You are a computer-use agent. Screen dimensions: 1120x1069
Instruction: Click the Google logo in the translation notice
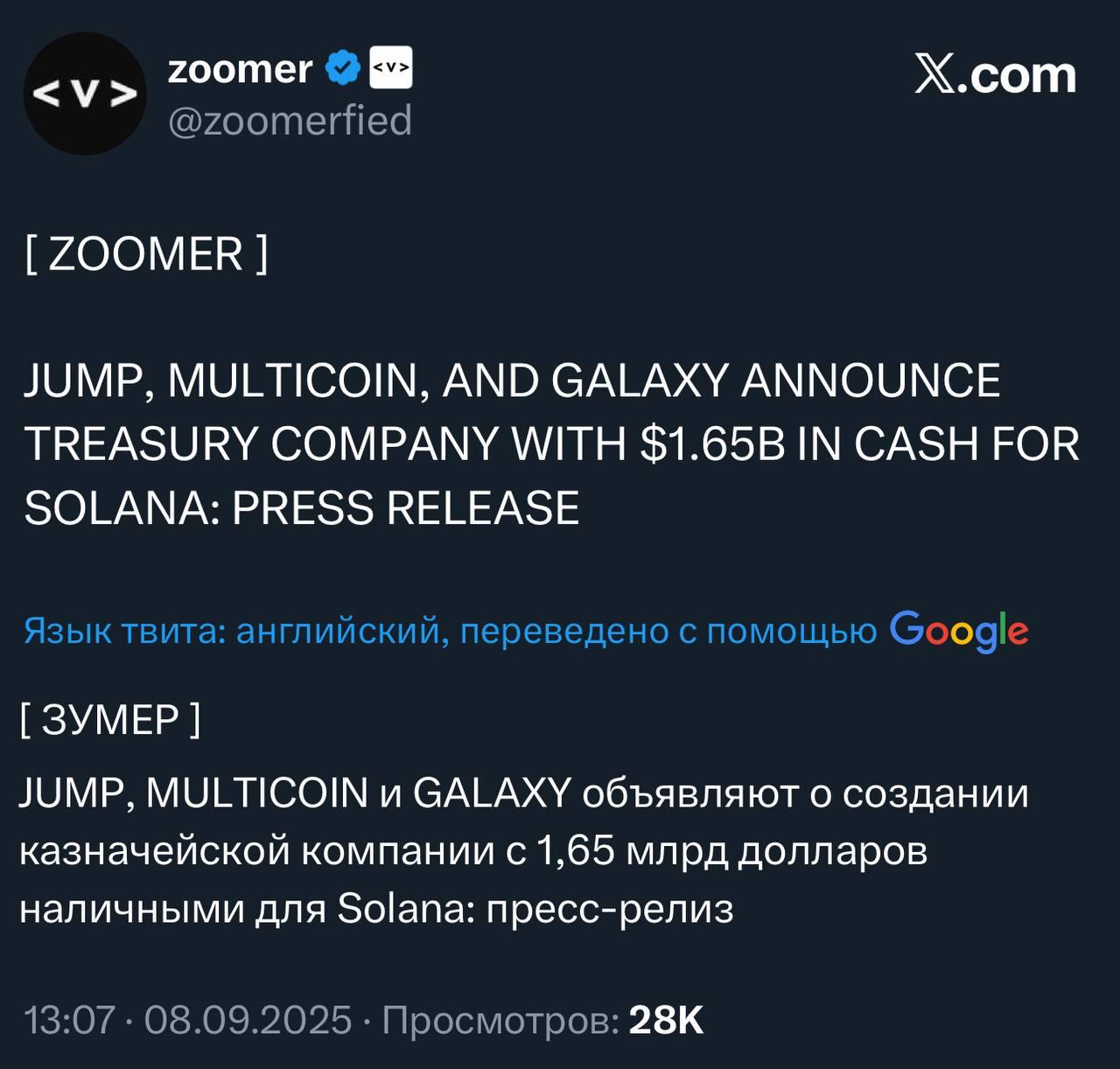tap(959, 631)
